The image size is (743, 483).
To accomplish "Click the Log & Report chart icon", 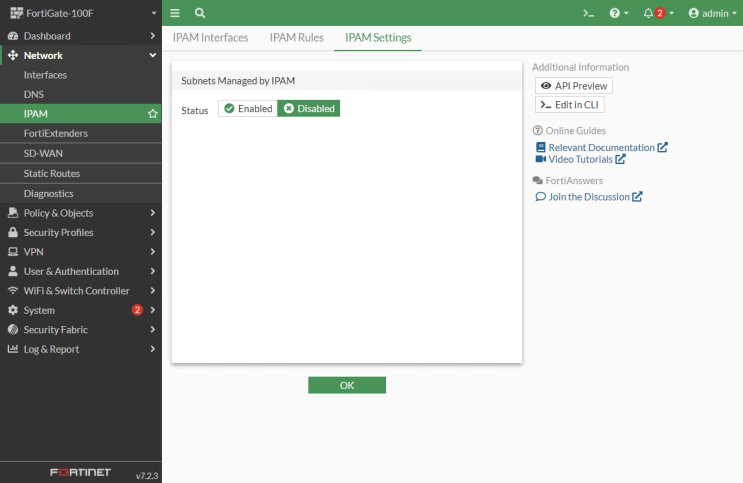I will tap(13, 349).
